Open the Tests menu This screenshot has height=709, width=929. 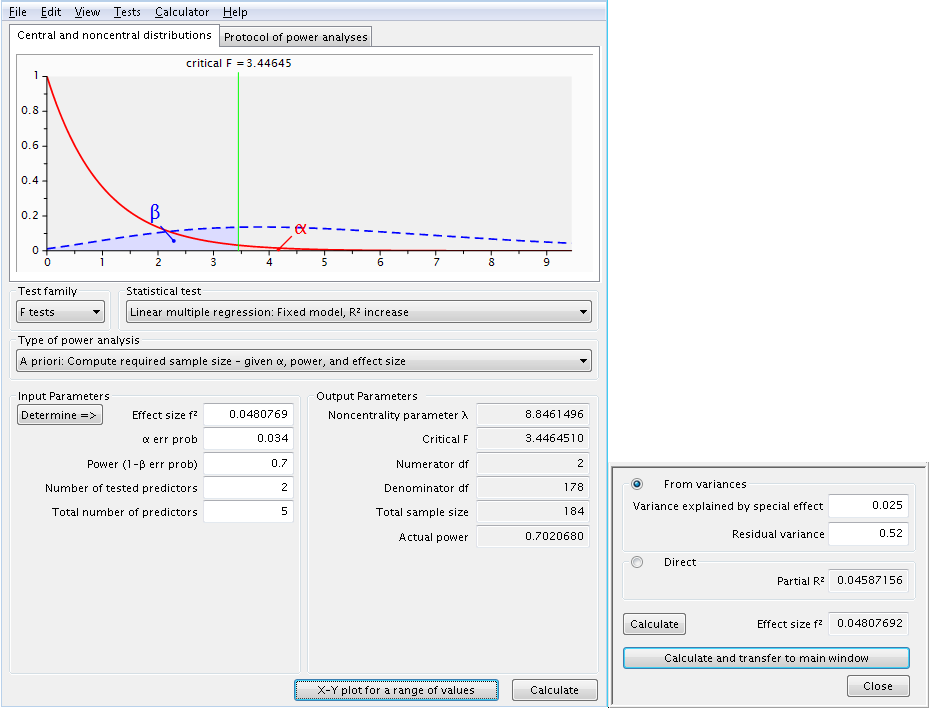(x=127, y=12)
